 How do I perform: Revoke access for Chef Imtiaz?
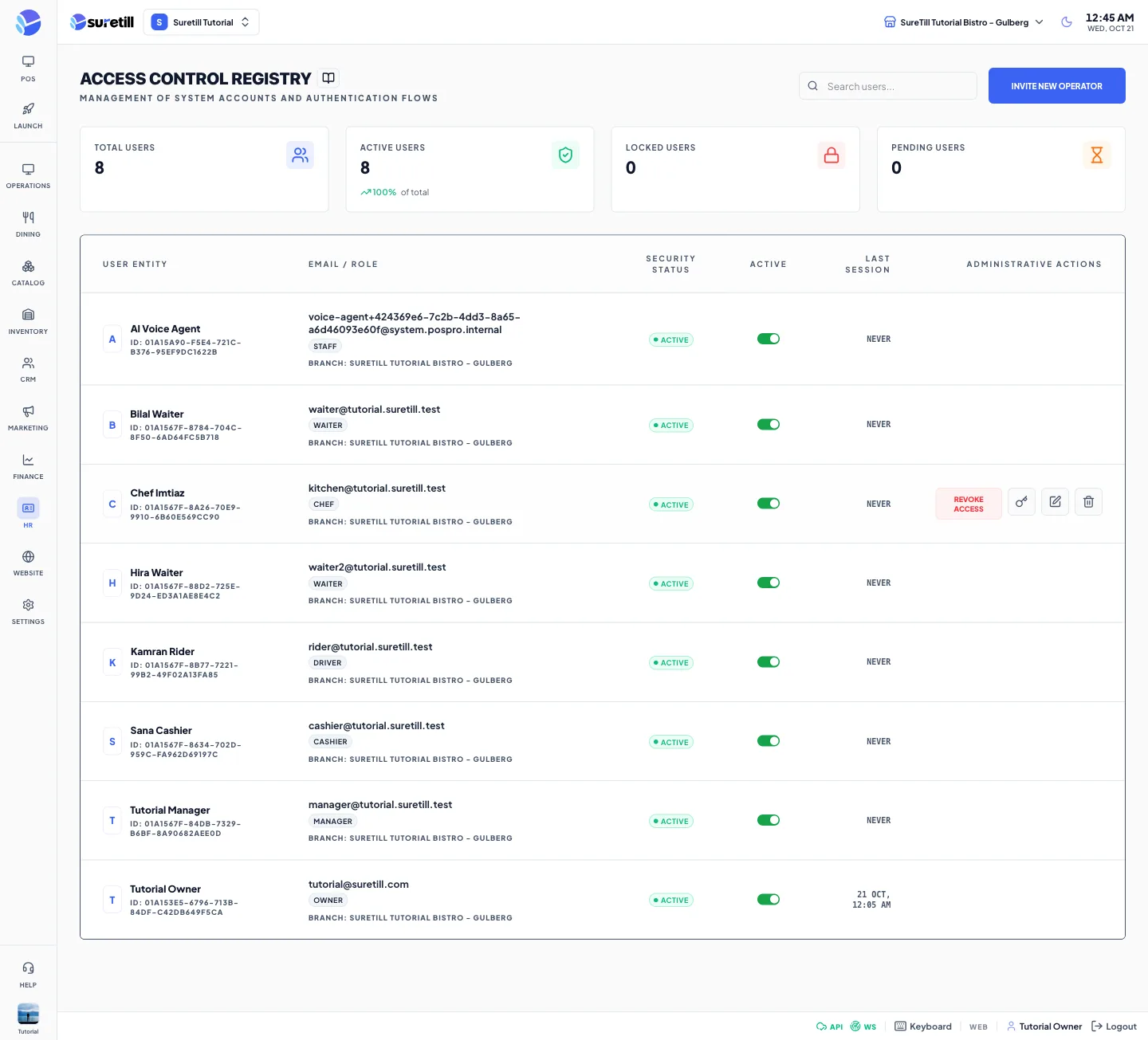(969, 504)
